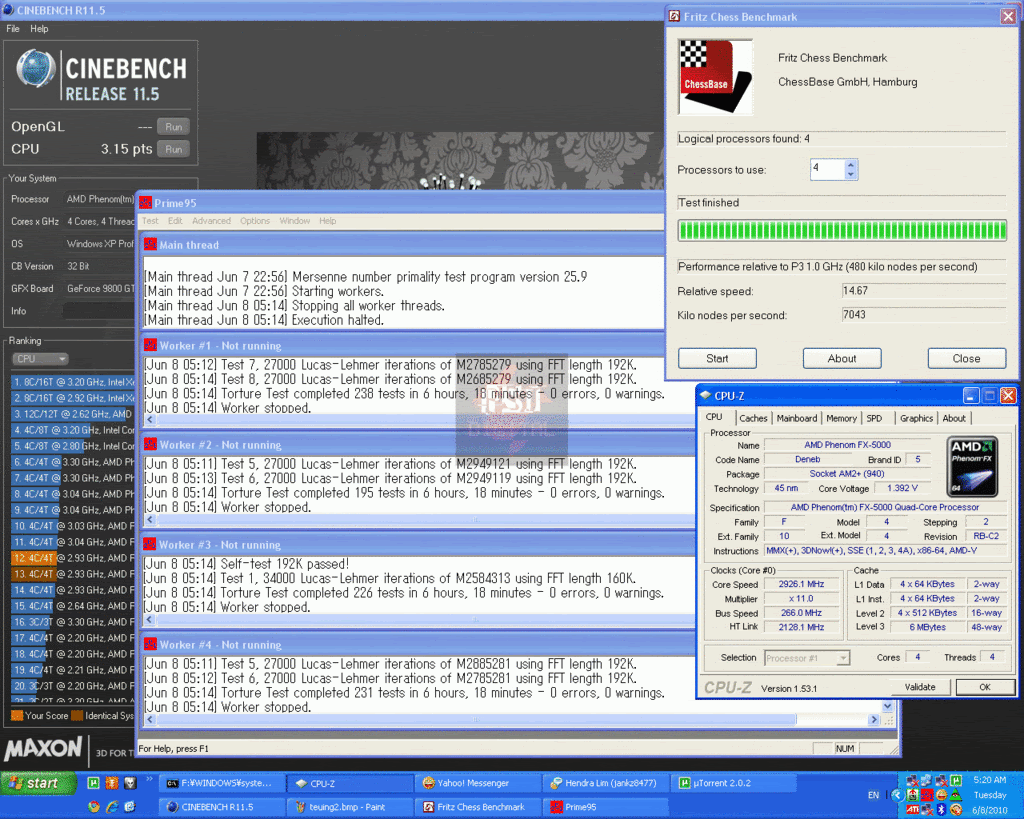
Task: Open Cinebench File menu
Action: (13, 29)
